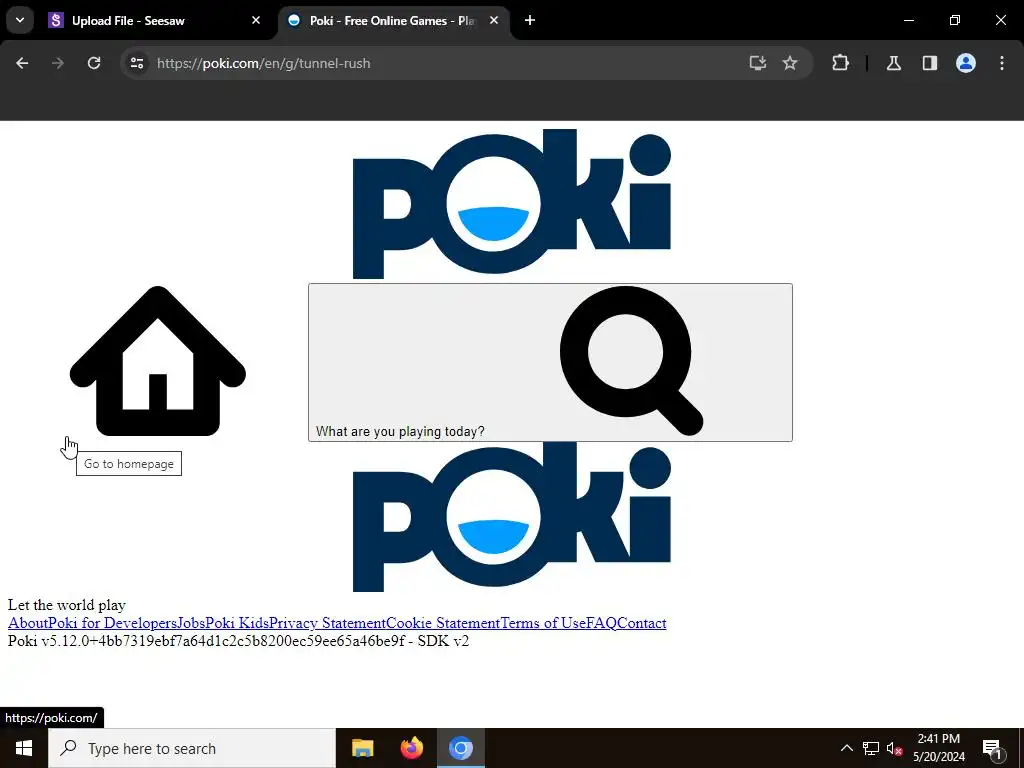1024x768 pixels.
Task: Click the top Poki logo
Action: (511, 204)
